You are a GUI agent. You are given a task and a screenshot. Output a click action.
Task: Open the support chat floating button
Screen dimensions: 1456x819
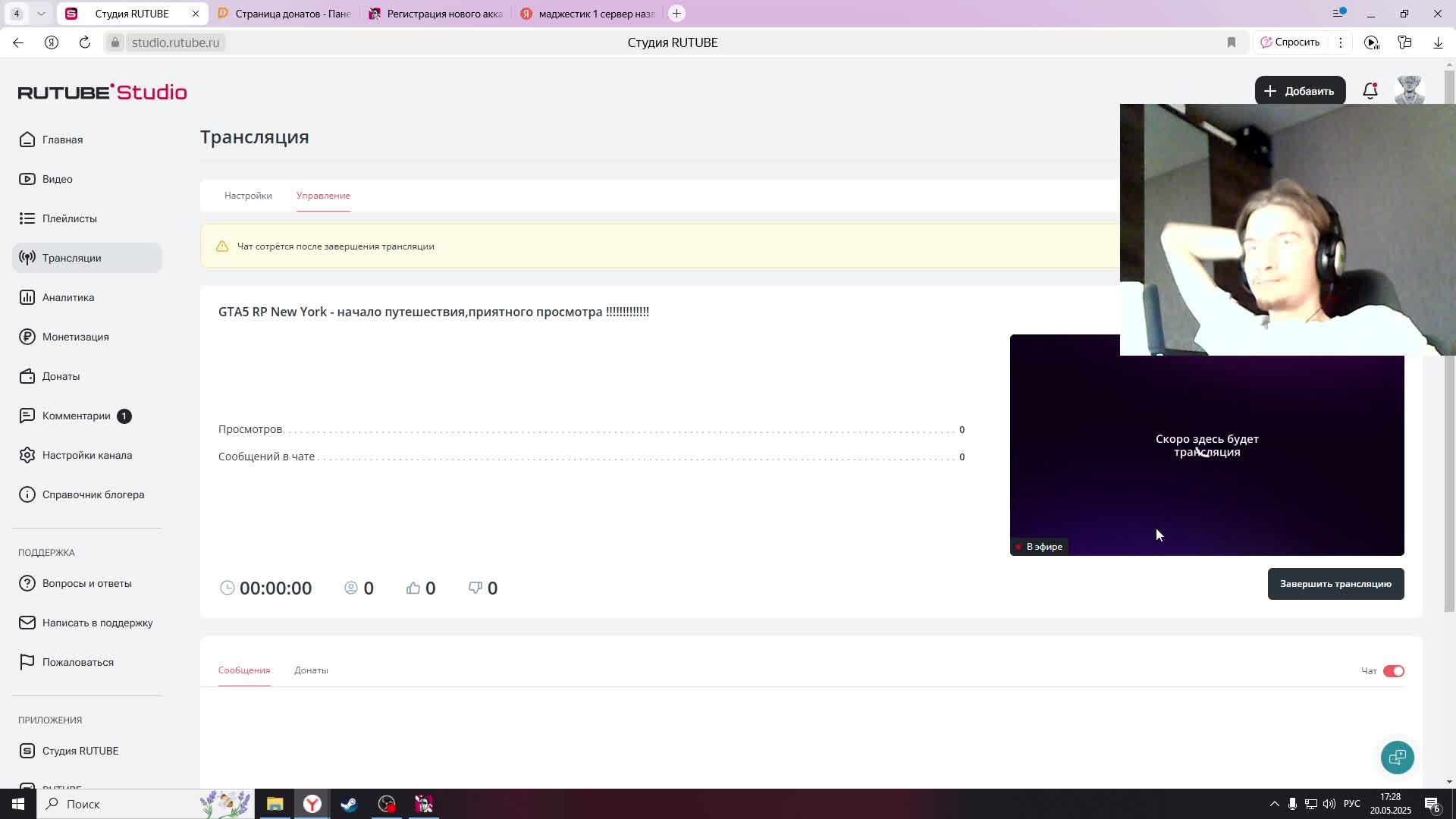click(1397, 757)
